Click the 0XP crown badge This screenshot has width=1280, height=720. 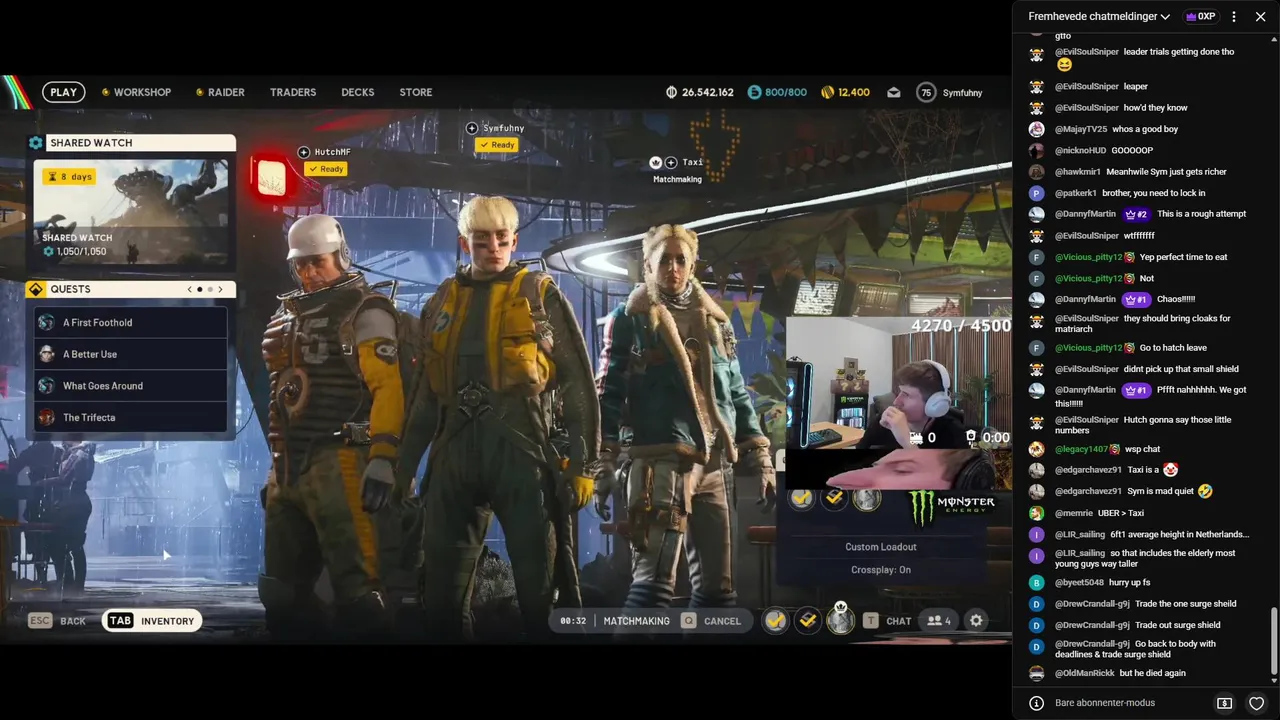[x=1200, y=17]
